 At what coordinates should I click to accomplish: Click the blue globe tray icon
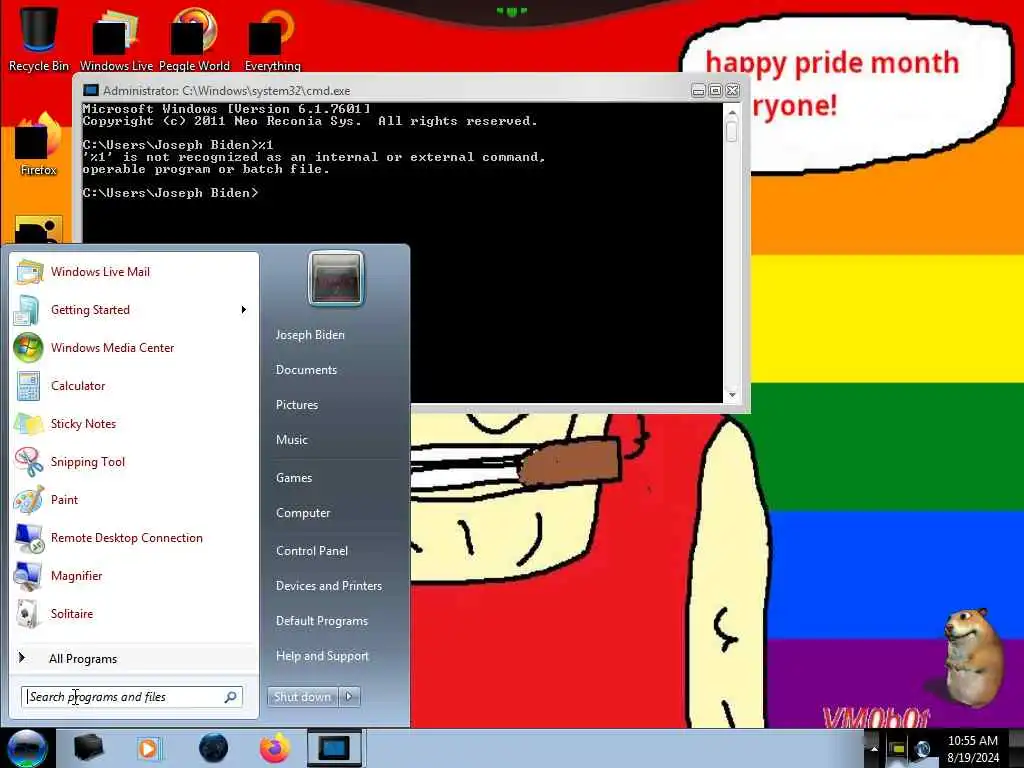click(922, 748)
